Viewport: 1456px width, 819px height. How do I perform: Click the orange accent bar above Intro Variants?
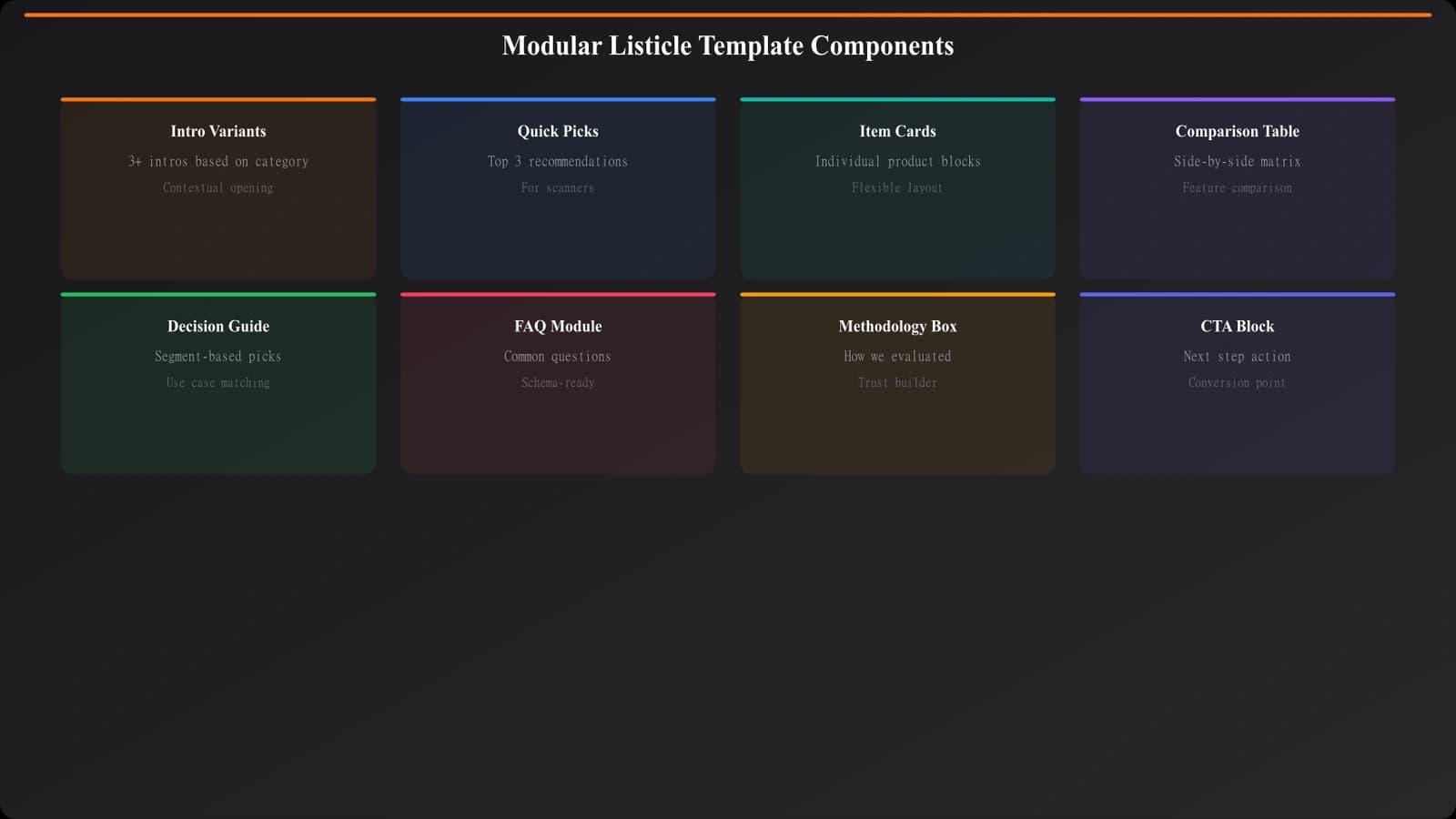217,99
